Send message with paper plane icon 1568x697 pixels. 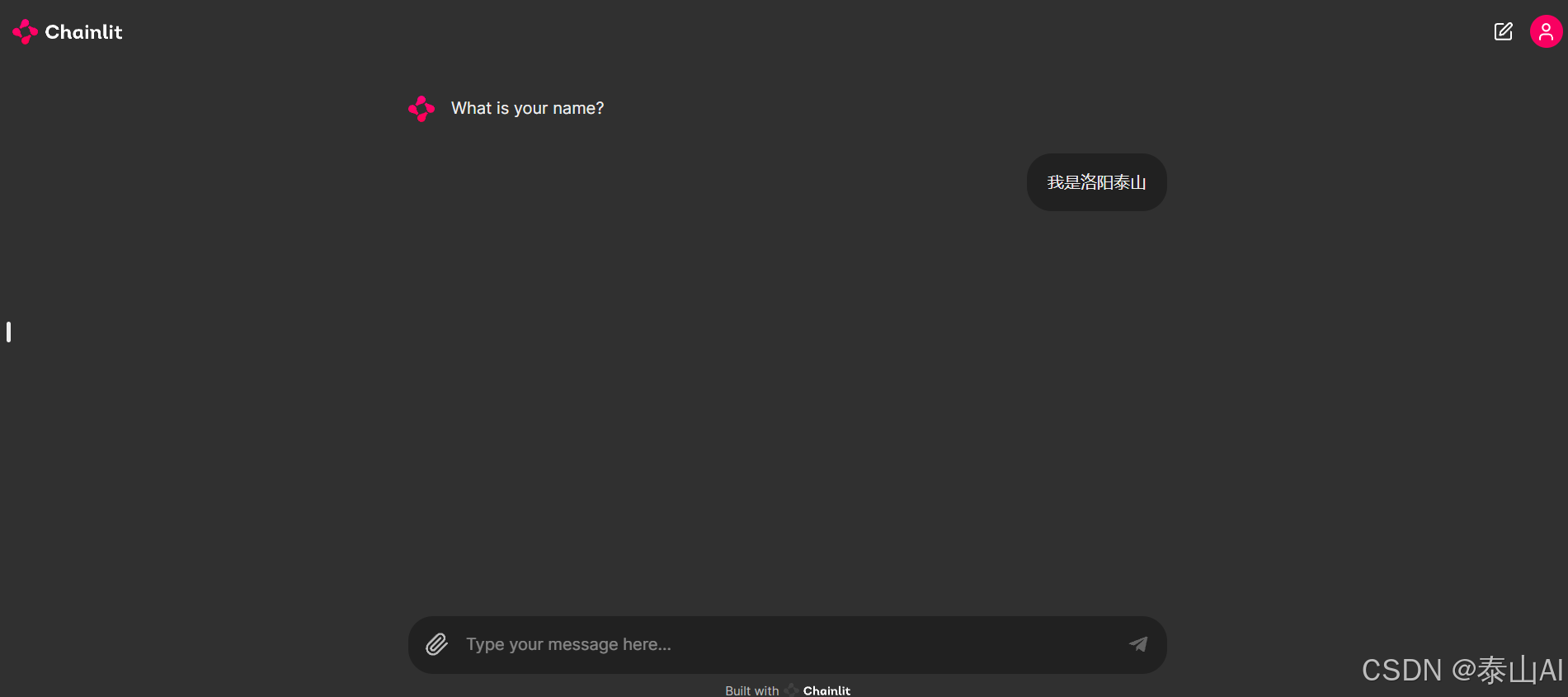(1138, 644)
